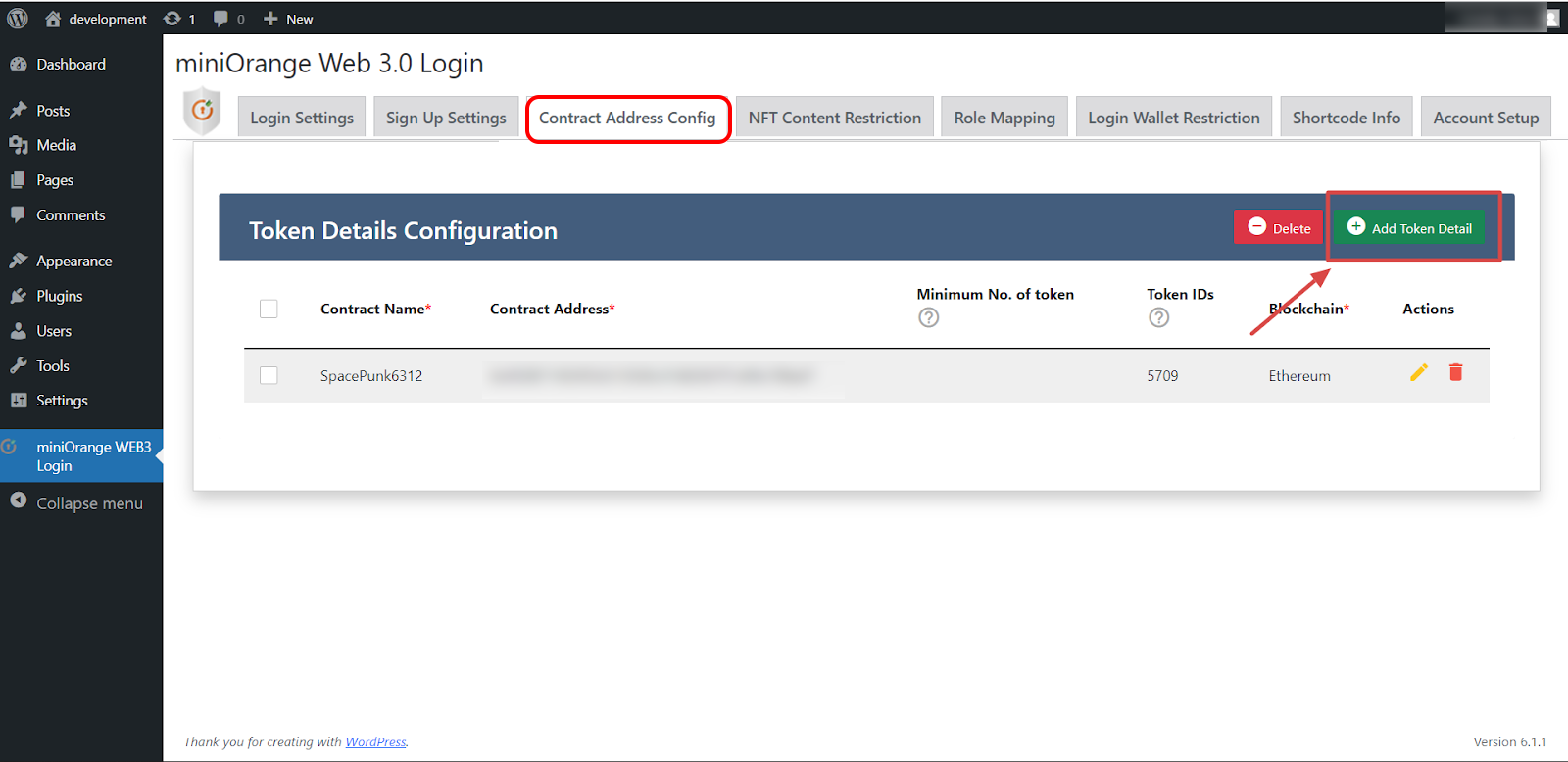
Task: Click the Tools wrench icon
Action: pos(18,365)
